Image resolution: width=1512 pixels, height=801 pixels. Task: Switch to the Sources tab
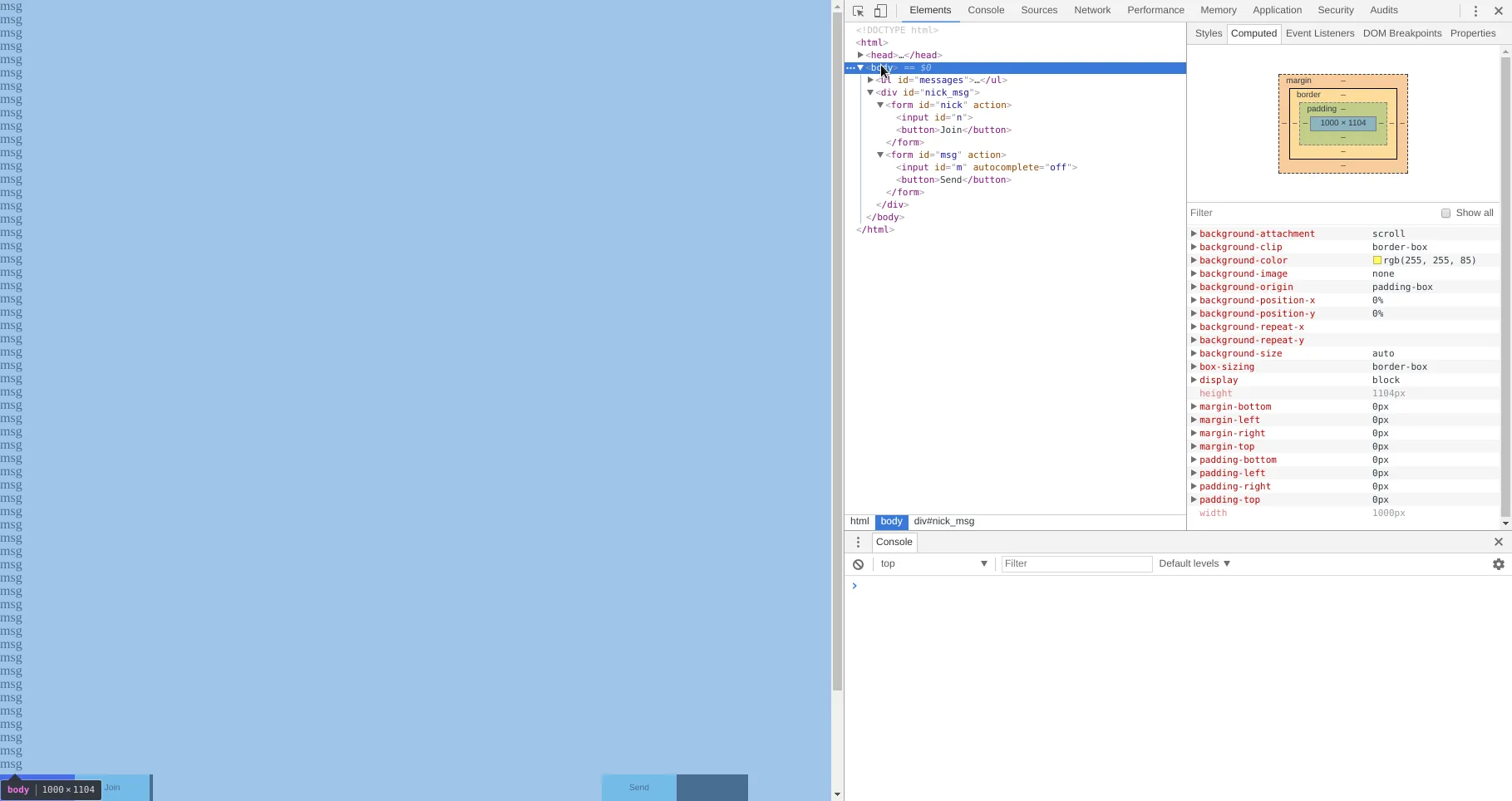coord(1039,10)
